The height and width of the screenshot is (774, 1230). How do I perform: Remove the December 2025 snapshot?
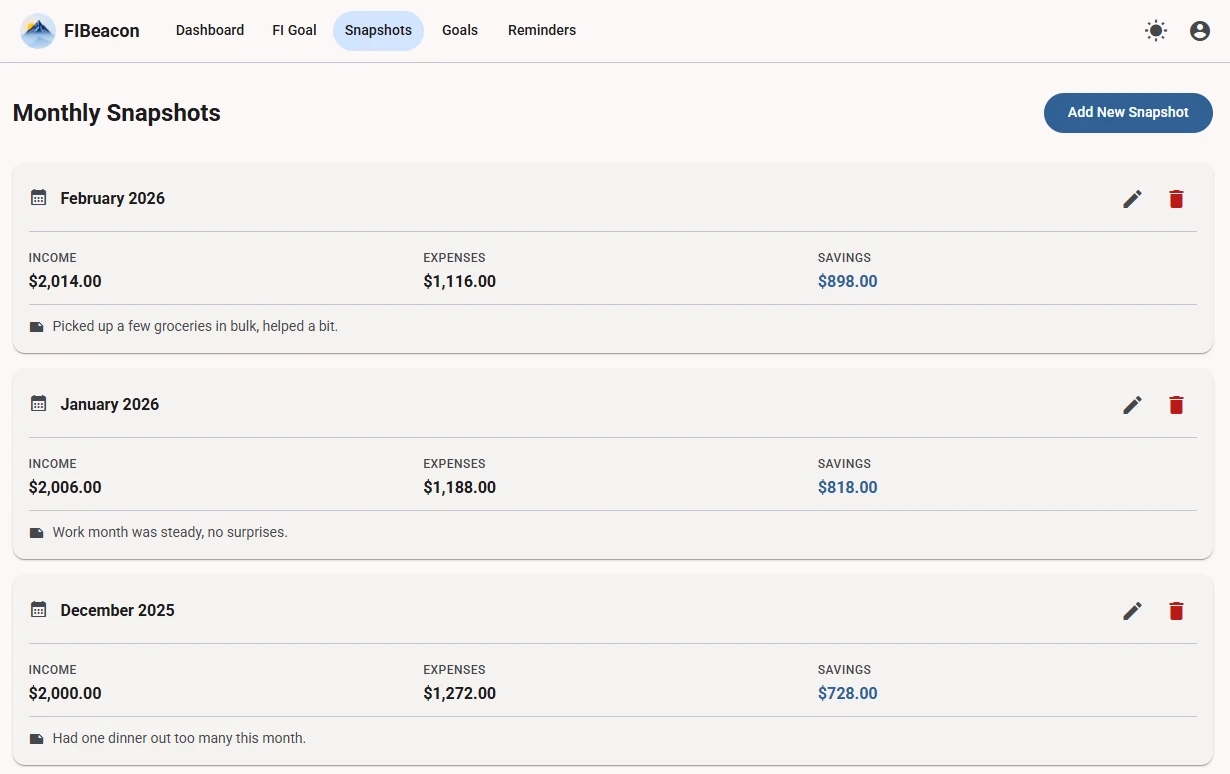[1176, 611]
